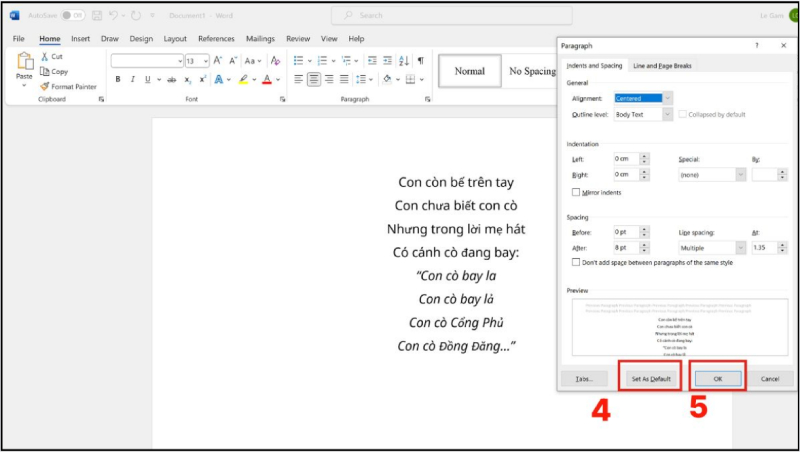The image size is (800, 452).
Task: Click Cancel in Paragraph dialog
Action: (x=770, y=379)
